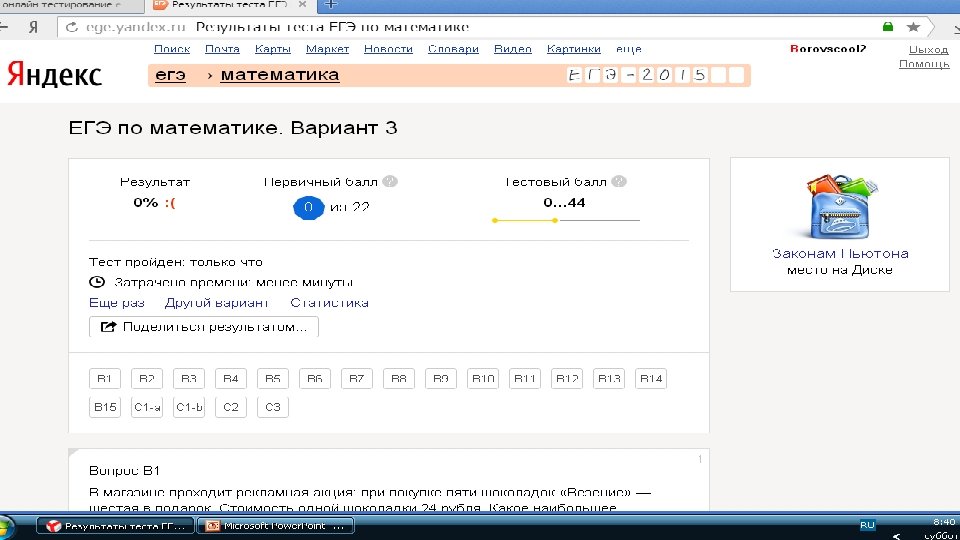Viewport: 960px width, 540px height.
Task: Choose the 'Другой вариант' link
Action: click(x=217, y=302)
